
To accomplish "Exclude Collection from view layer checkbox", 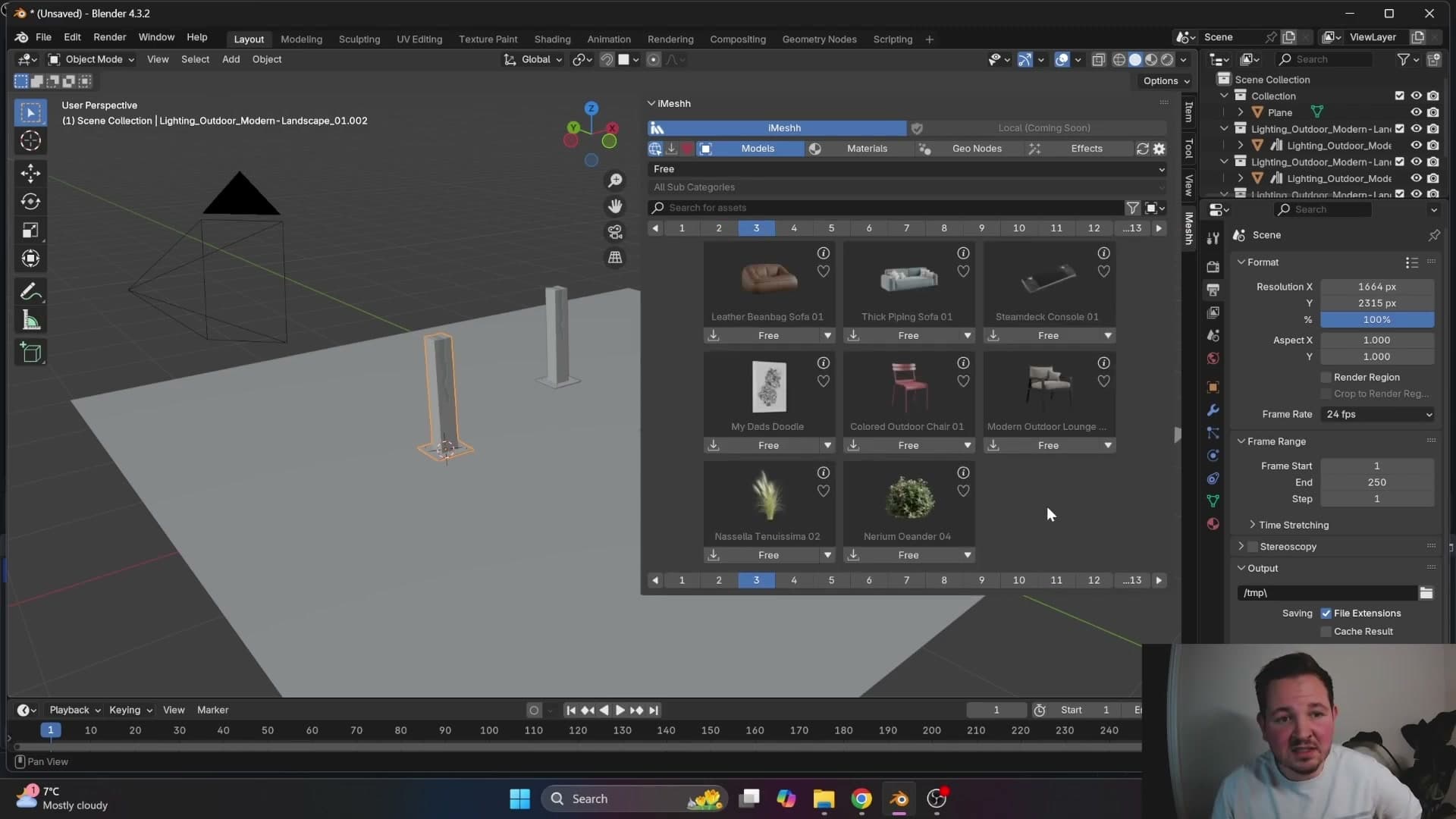I will click(x=1400, y=96).
